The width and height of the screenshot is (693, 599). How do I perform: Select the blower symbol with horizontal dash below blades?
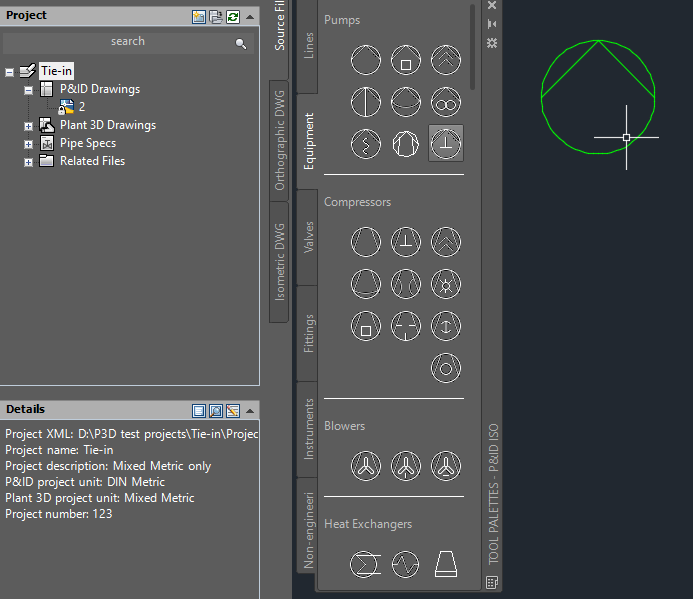click(446, 466)
